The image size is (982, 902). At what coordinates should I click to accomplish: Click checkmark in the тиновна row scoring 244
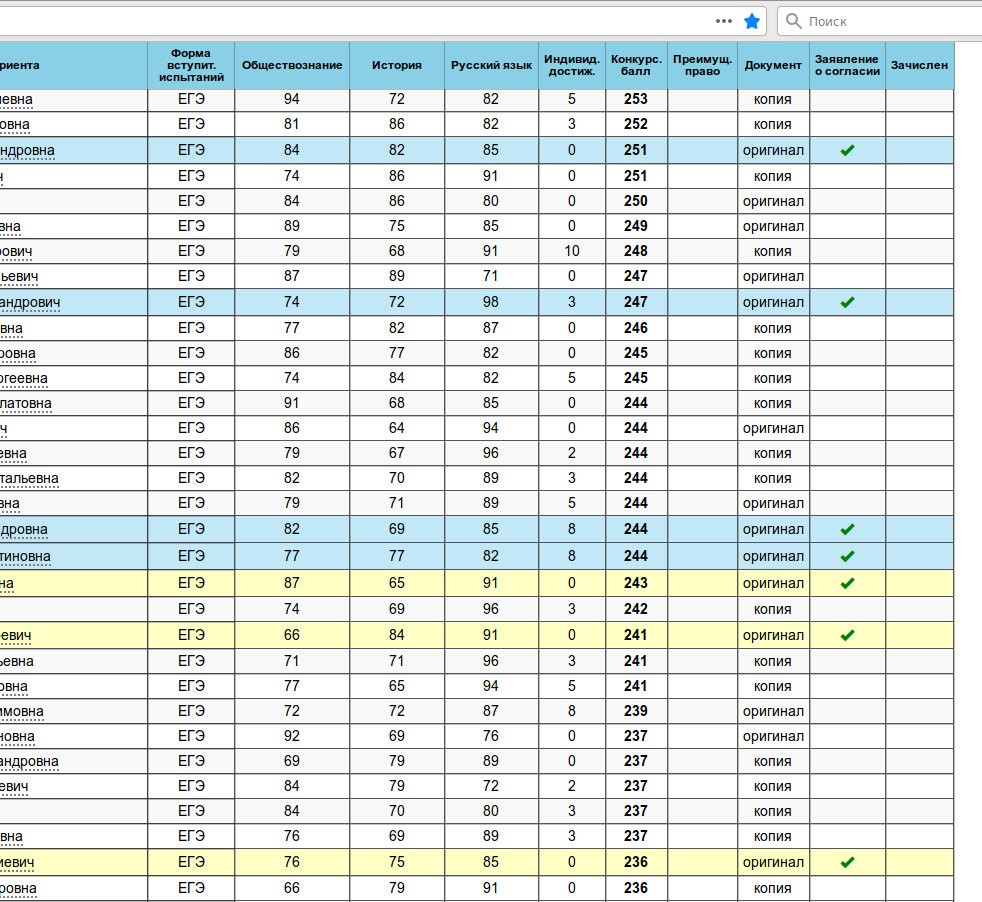click(847, 556)
